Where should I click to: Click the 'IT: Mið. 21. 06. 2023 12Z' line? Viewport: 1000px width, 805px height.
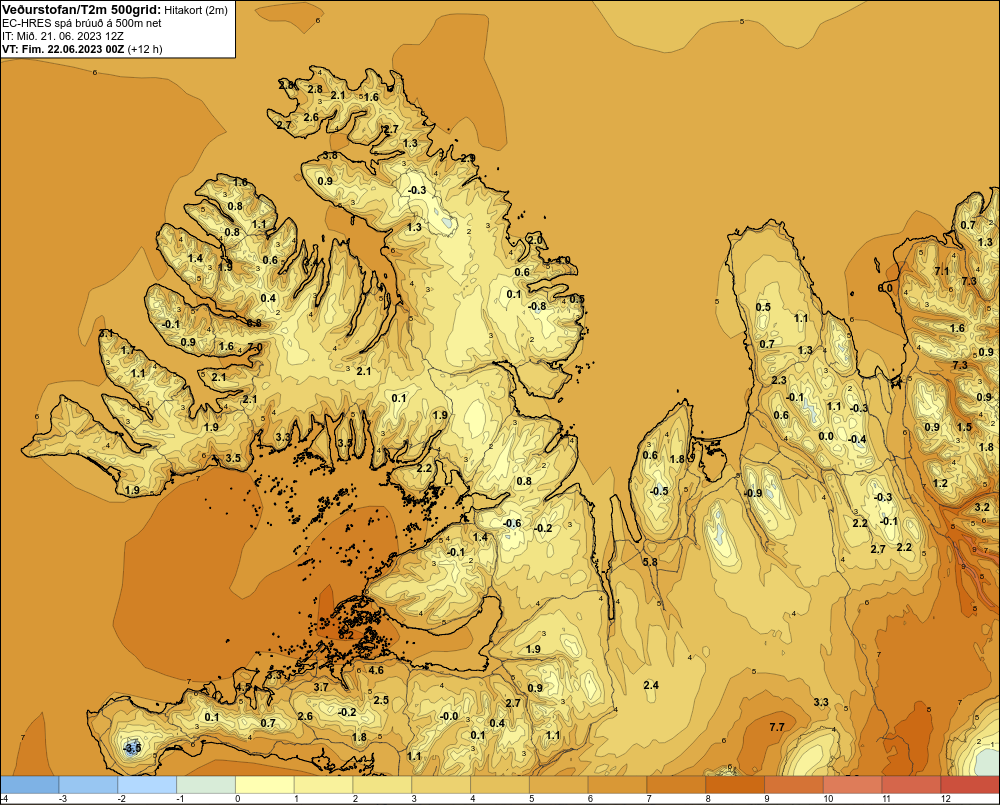(62, 36)
